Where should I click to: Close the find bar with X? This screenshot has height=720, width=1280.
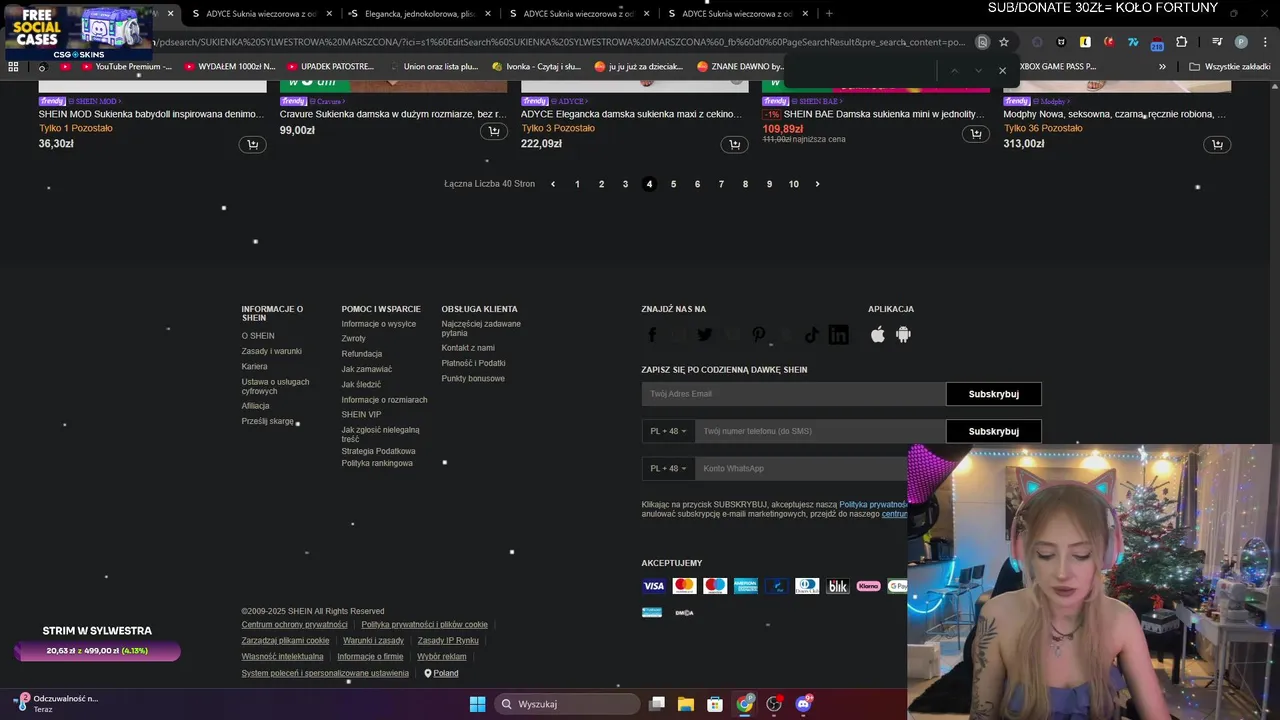click(1002, 71)
